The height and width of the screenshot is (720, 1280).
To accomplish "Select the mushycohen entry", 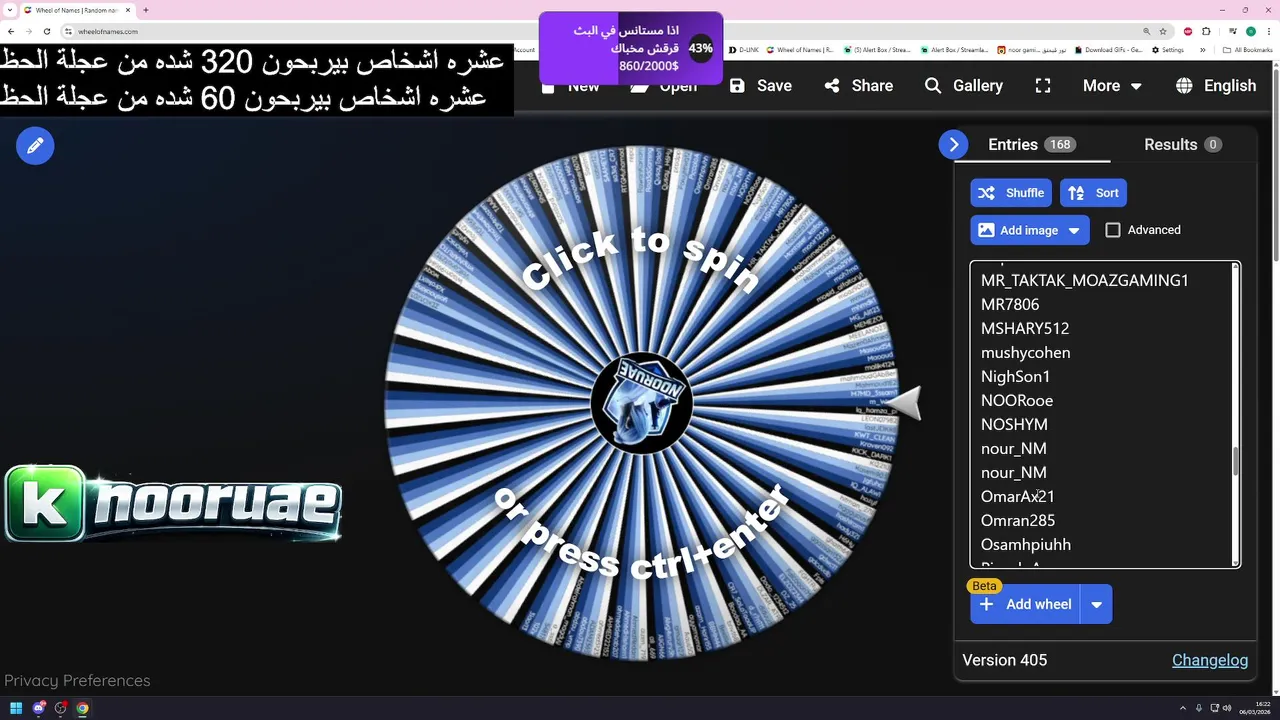I will coord(1026,352).
